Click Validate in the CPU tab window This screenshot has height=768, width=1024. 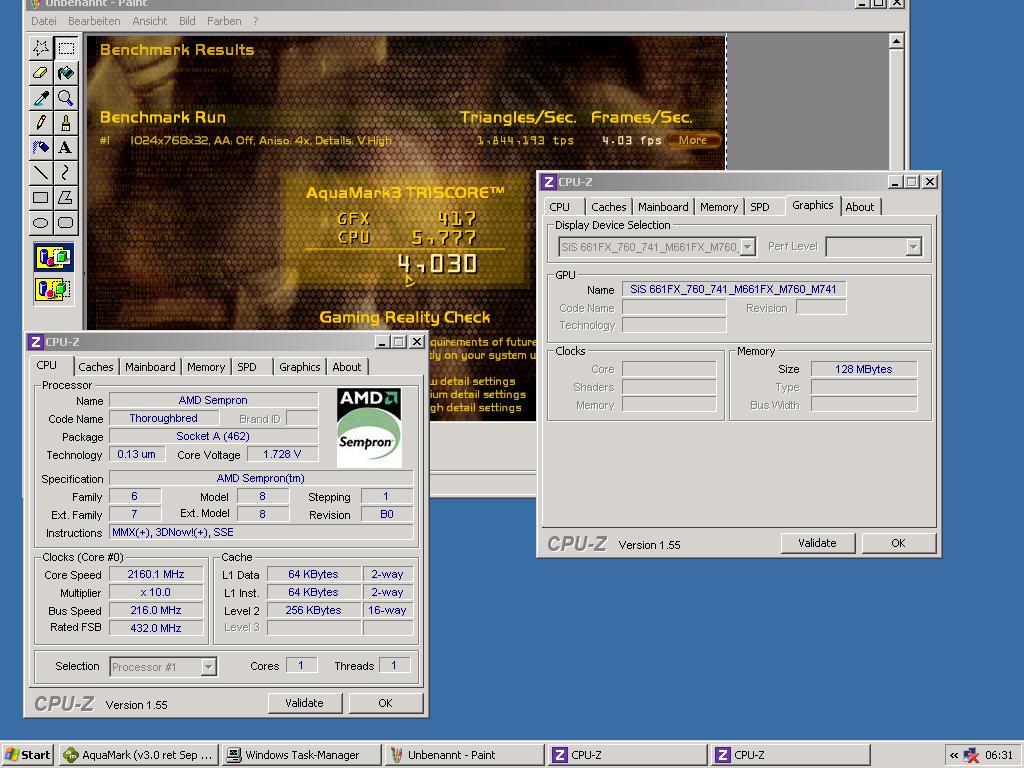[304, 703]
